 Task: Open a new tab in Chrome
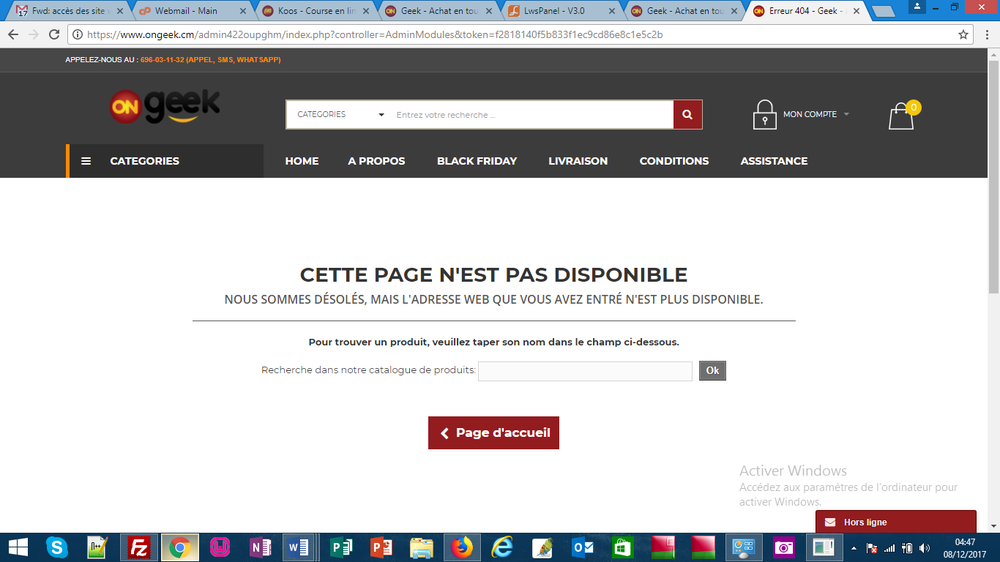click(x=883, y=11)
